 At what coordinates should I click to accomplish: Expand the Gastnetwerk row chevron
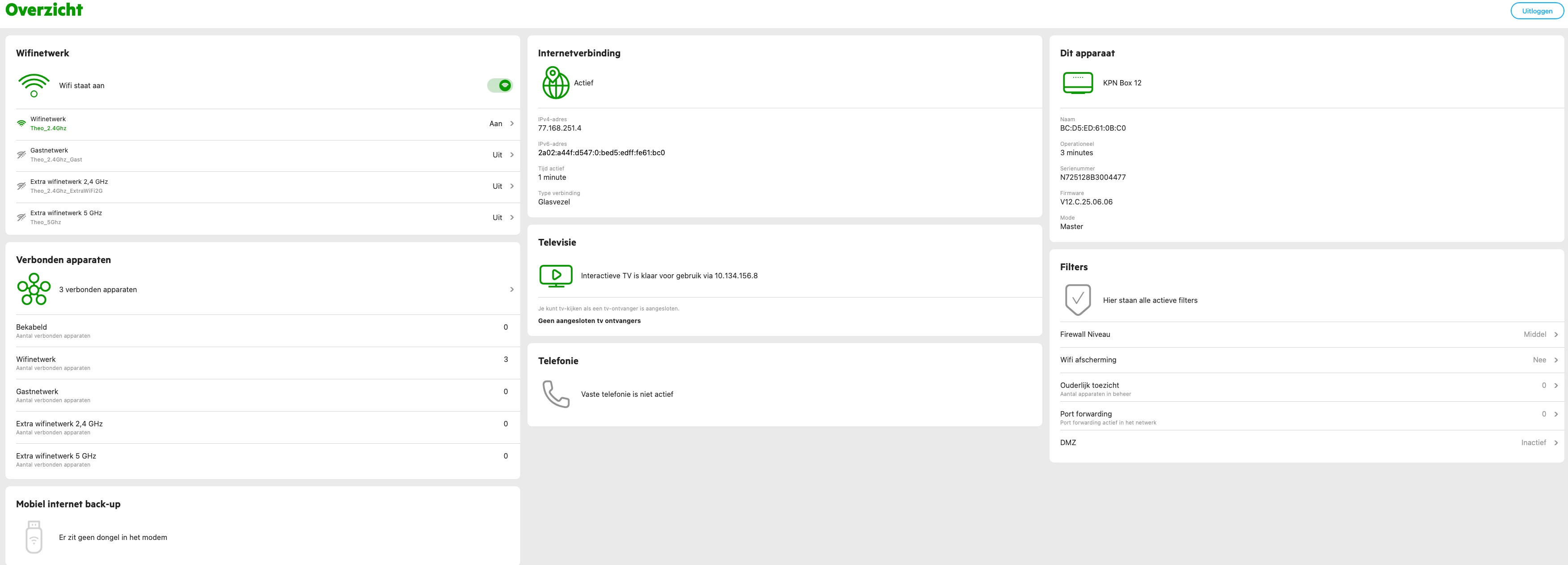[512, 155]
